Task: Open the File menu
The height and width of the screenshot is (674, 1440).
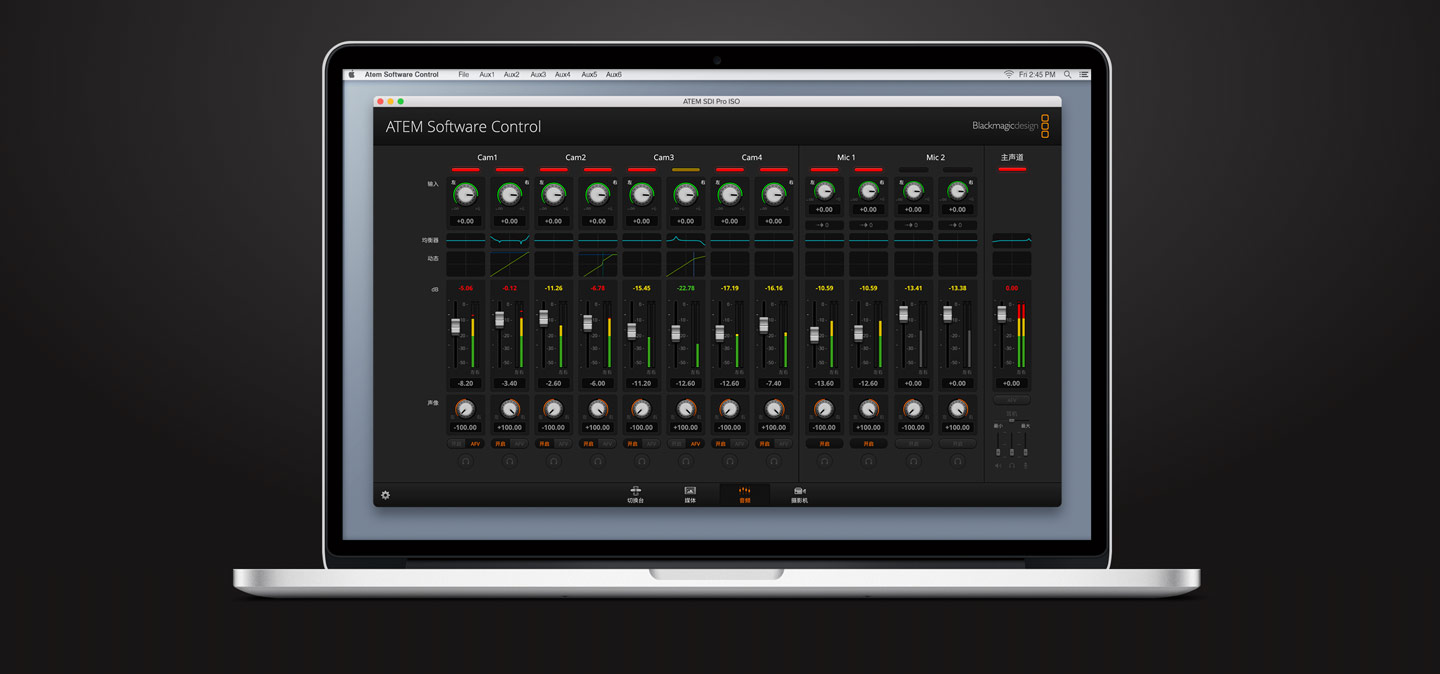Action: point(463,75)
